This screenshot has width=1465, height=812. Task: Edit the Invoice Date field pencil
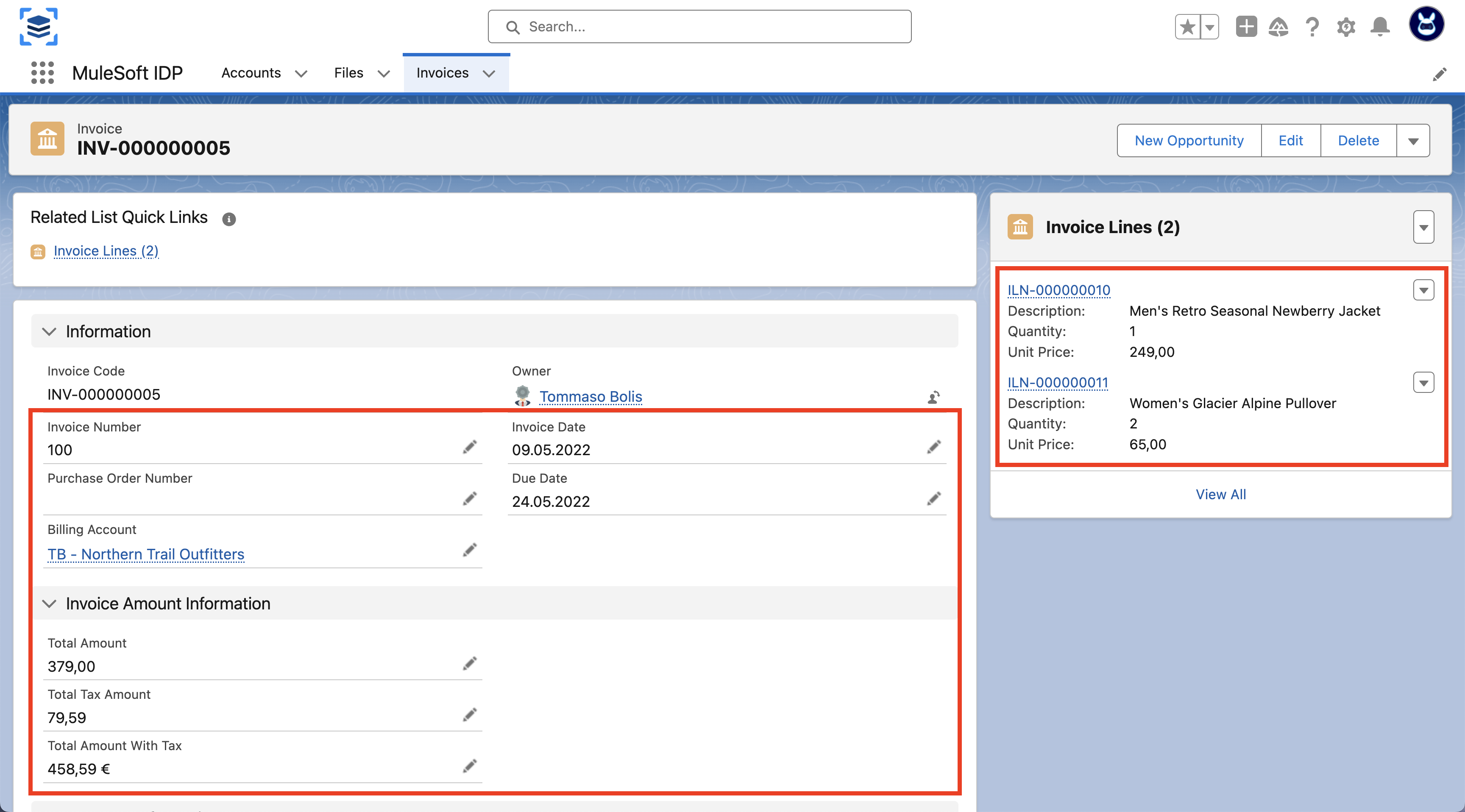934,447
